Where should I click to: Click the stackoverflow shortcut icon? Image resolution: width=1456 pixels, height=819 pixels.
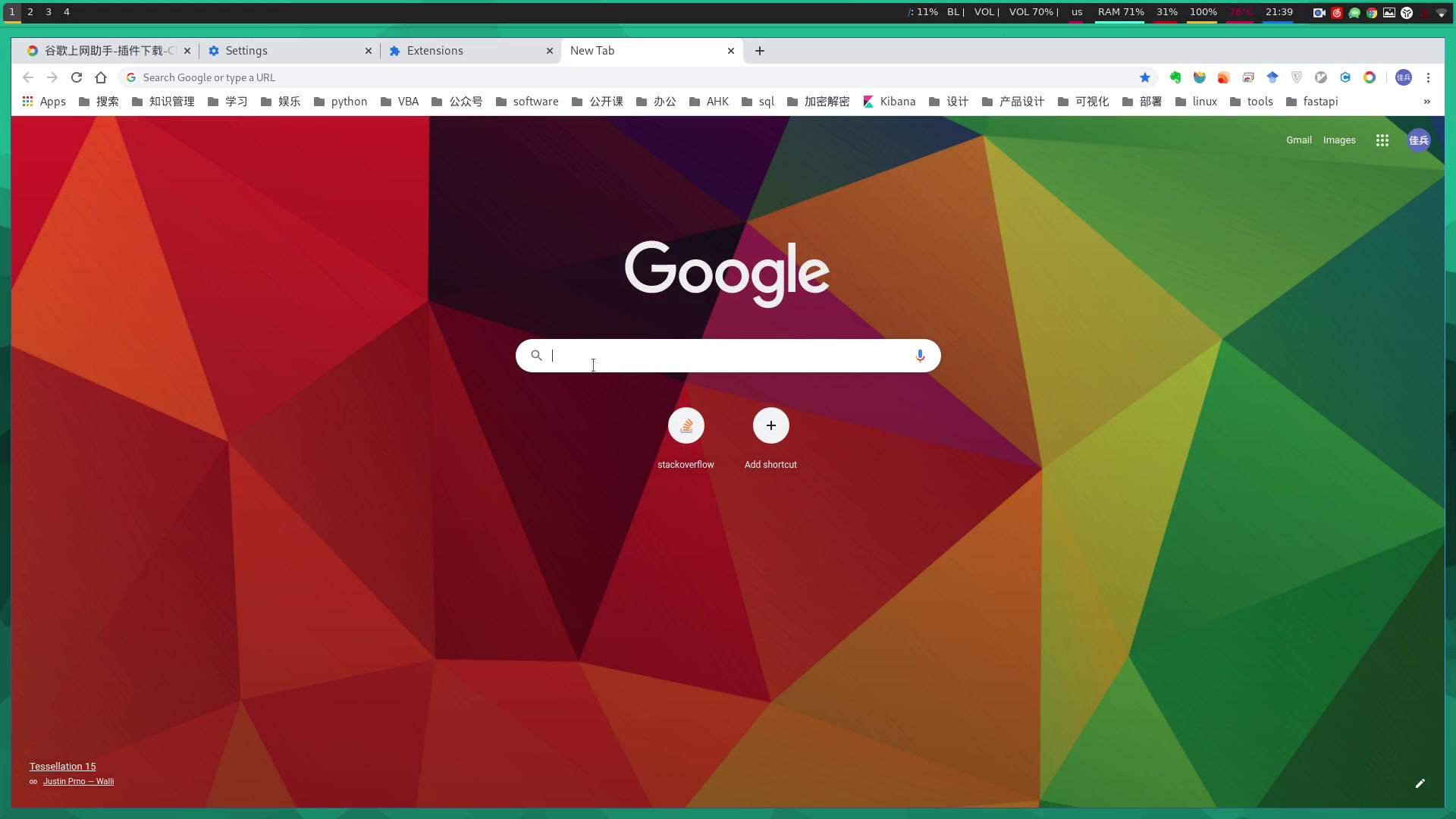[686, 426]
